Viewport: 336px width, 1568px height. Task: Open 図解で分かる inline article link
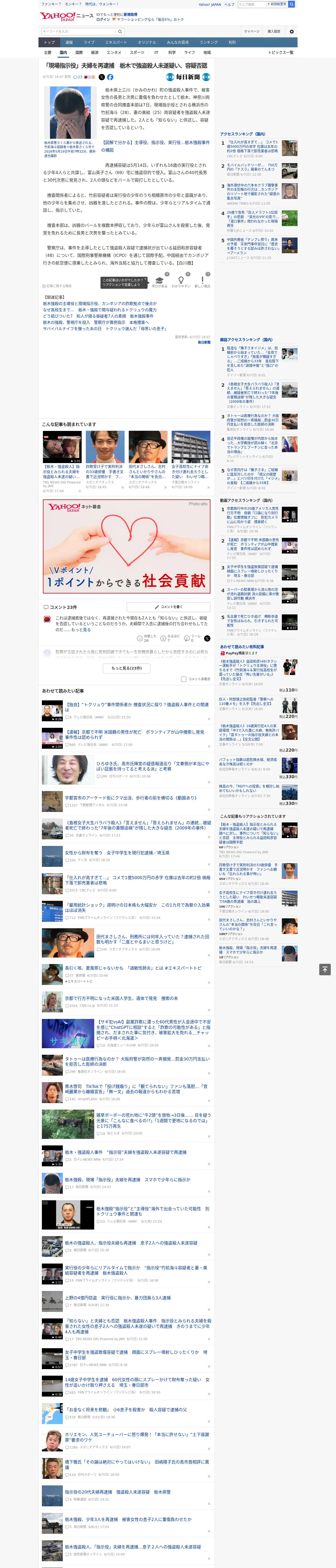pyautogui.click(x=155, y=146)
